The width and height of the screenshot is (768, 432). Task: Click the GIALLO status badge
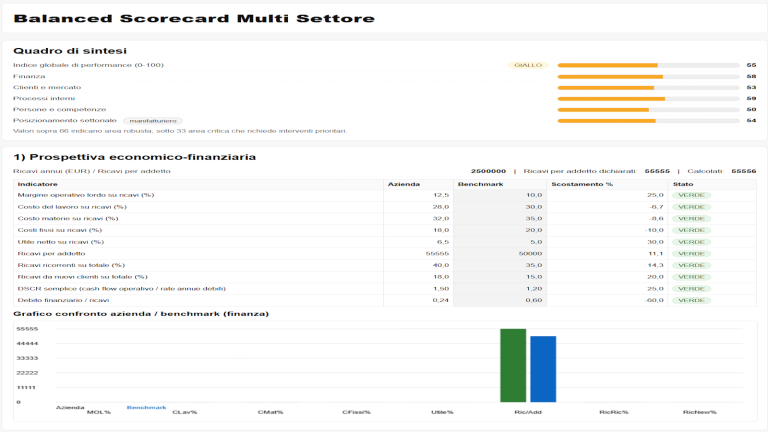(x=528, y=65)
